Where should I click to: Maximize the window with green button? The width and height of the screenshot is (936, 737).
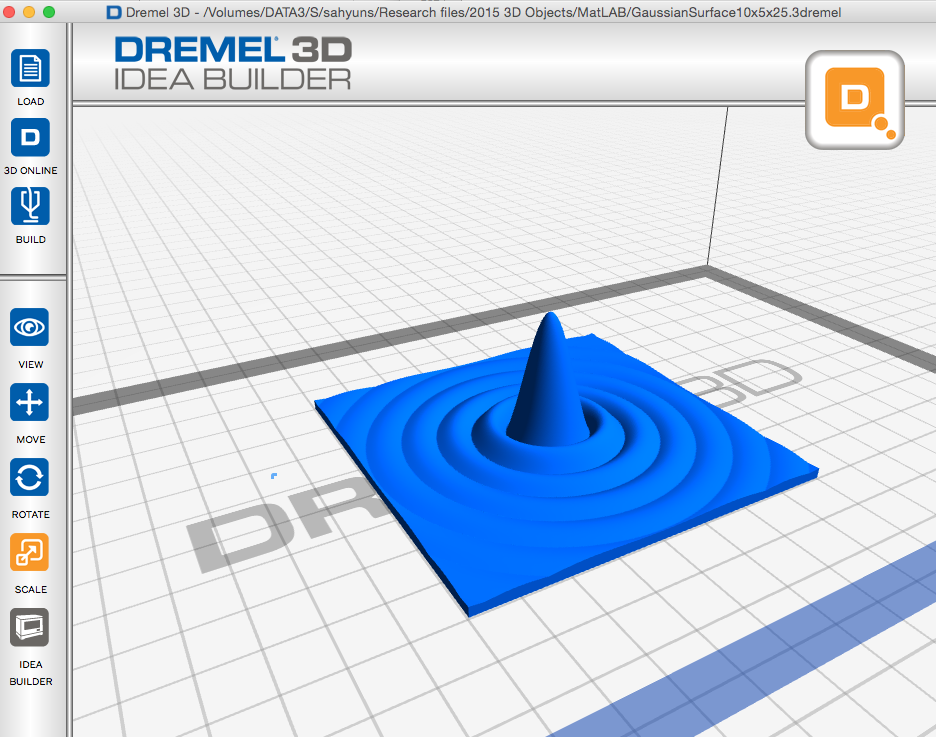(49, 12)
